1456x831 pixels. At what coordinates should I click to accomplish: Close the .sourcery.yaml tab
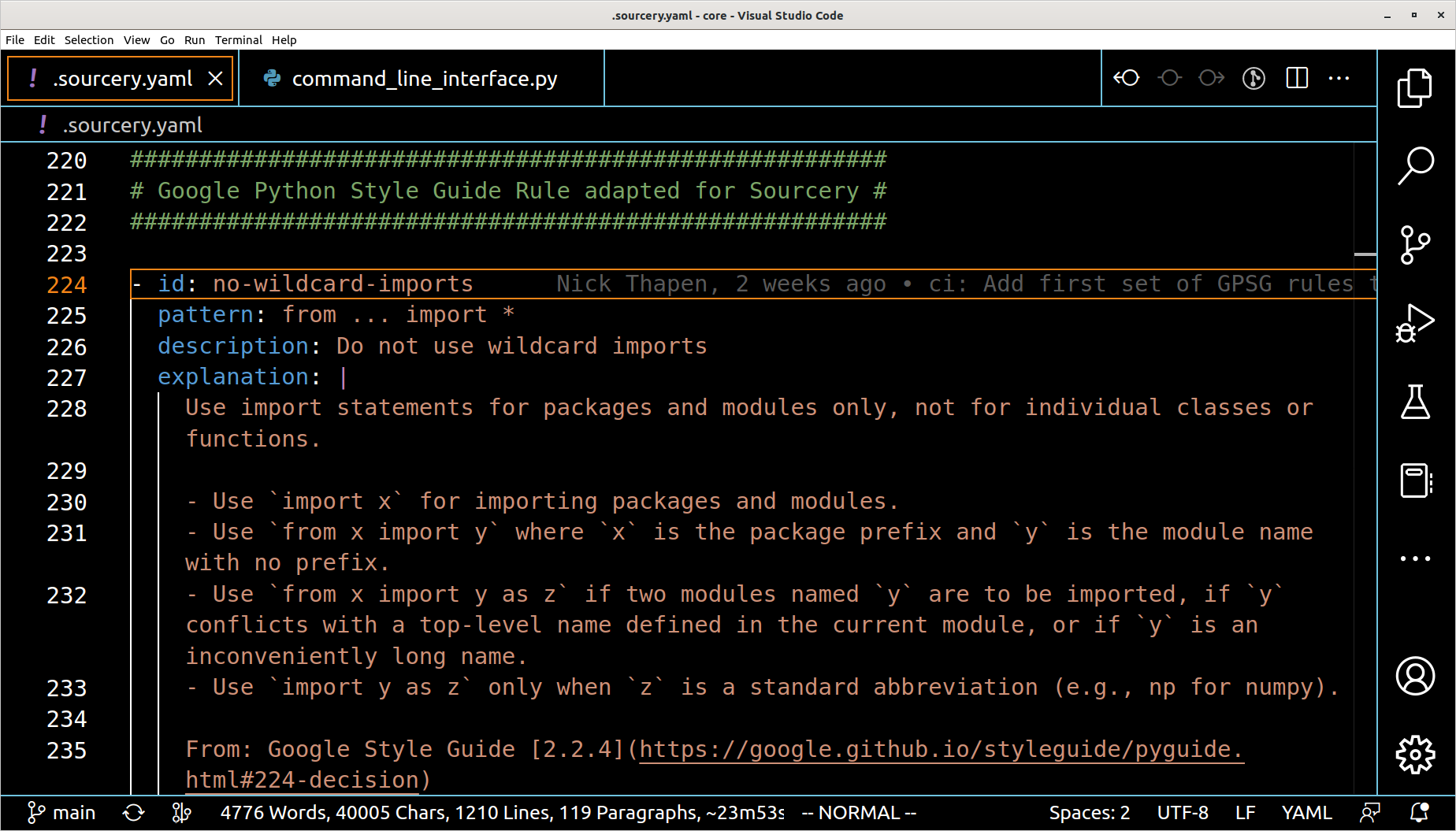click(215, 79)
